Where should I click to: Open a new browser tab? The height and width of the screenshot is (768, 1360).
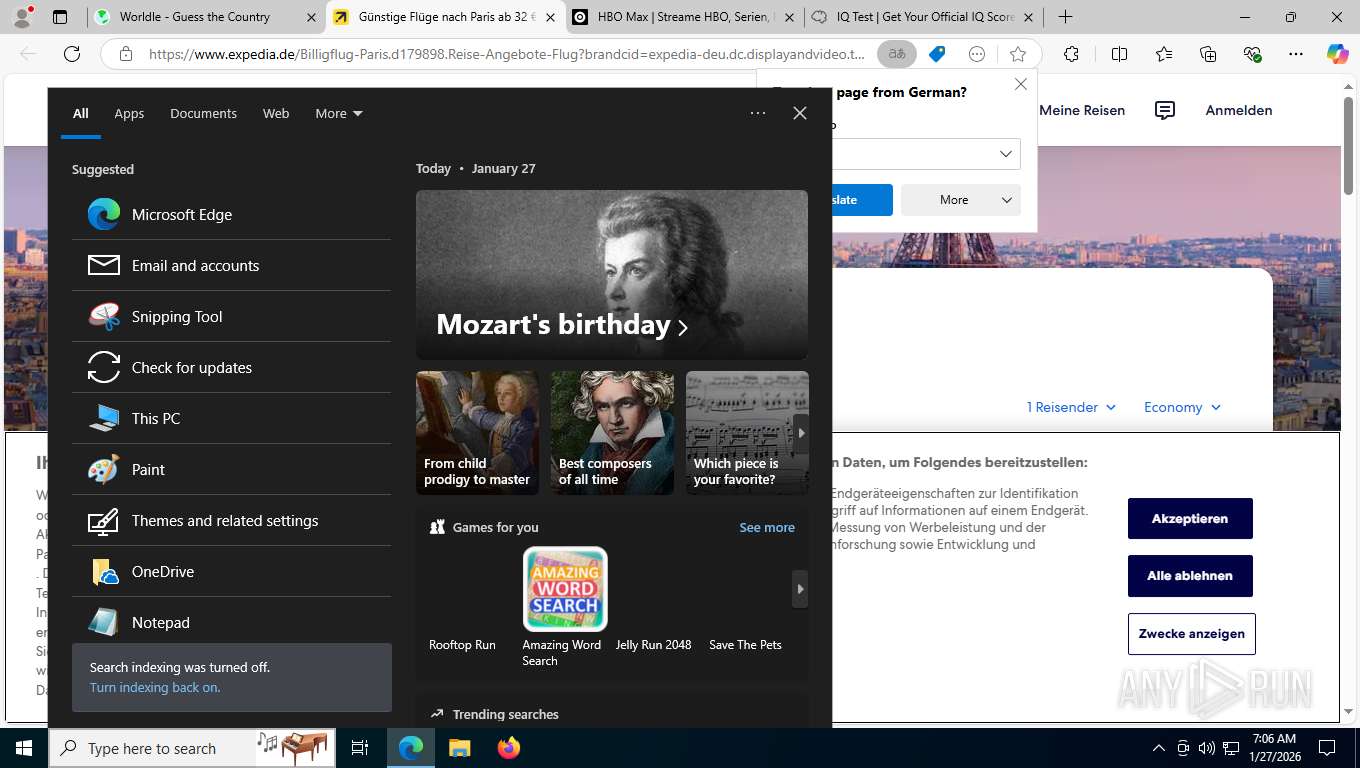pyautogui.click(x=1066, y=17)
